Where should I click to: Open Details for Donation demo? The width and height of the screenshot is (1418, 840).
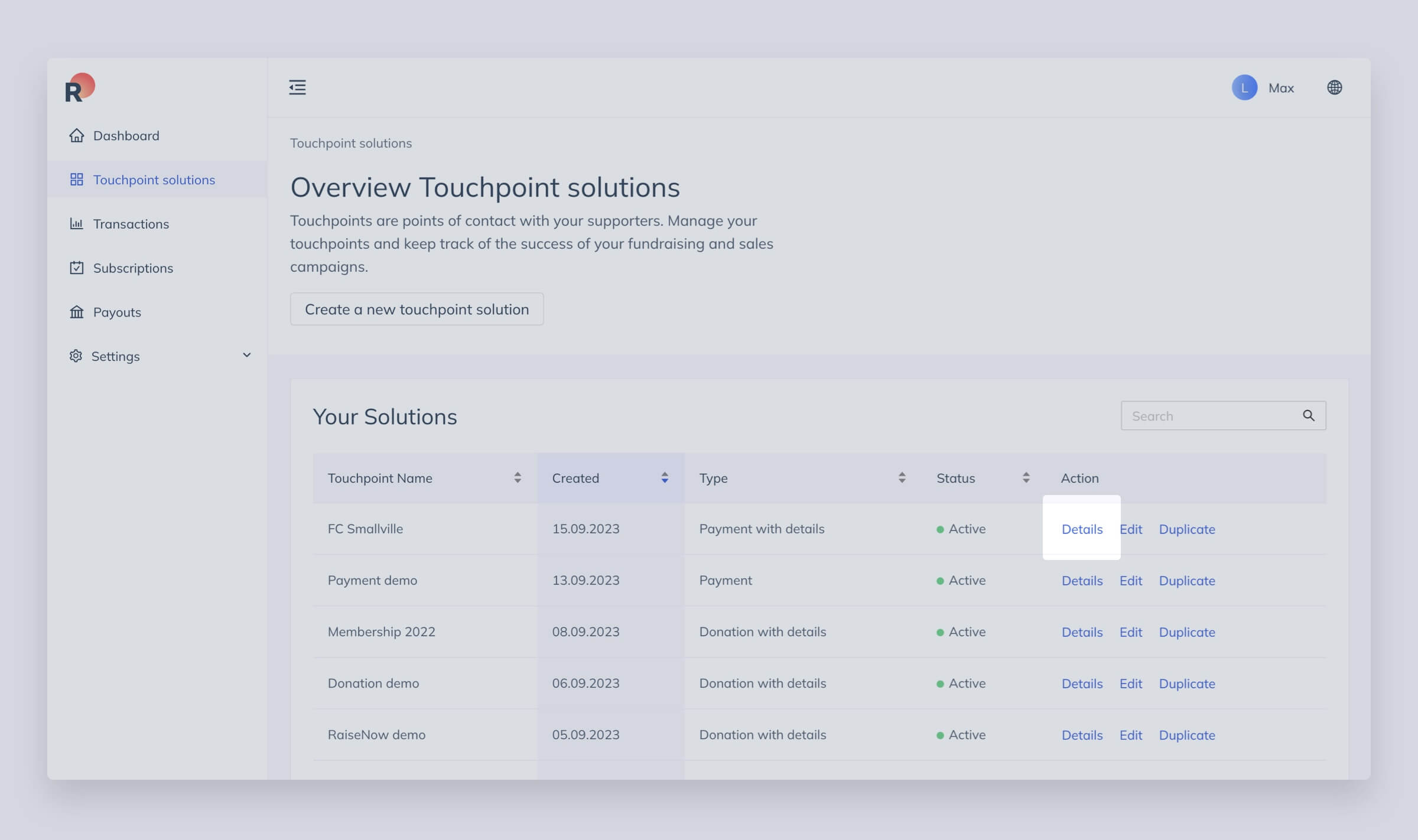(x=1082, y=683)
